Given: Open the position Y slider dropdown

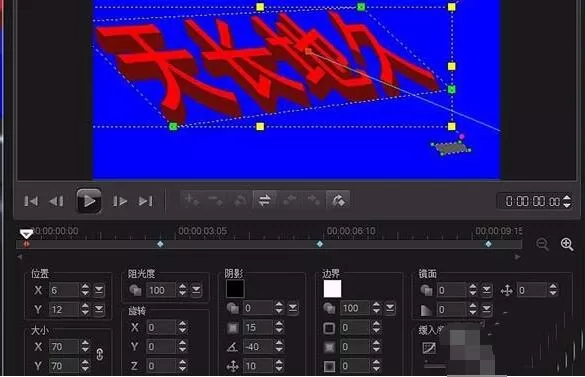Looking at the screenshot, I should (99, 309).
